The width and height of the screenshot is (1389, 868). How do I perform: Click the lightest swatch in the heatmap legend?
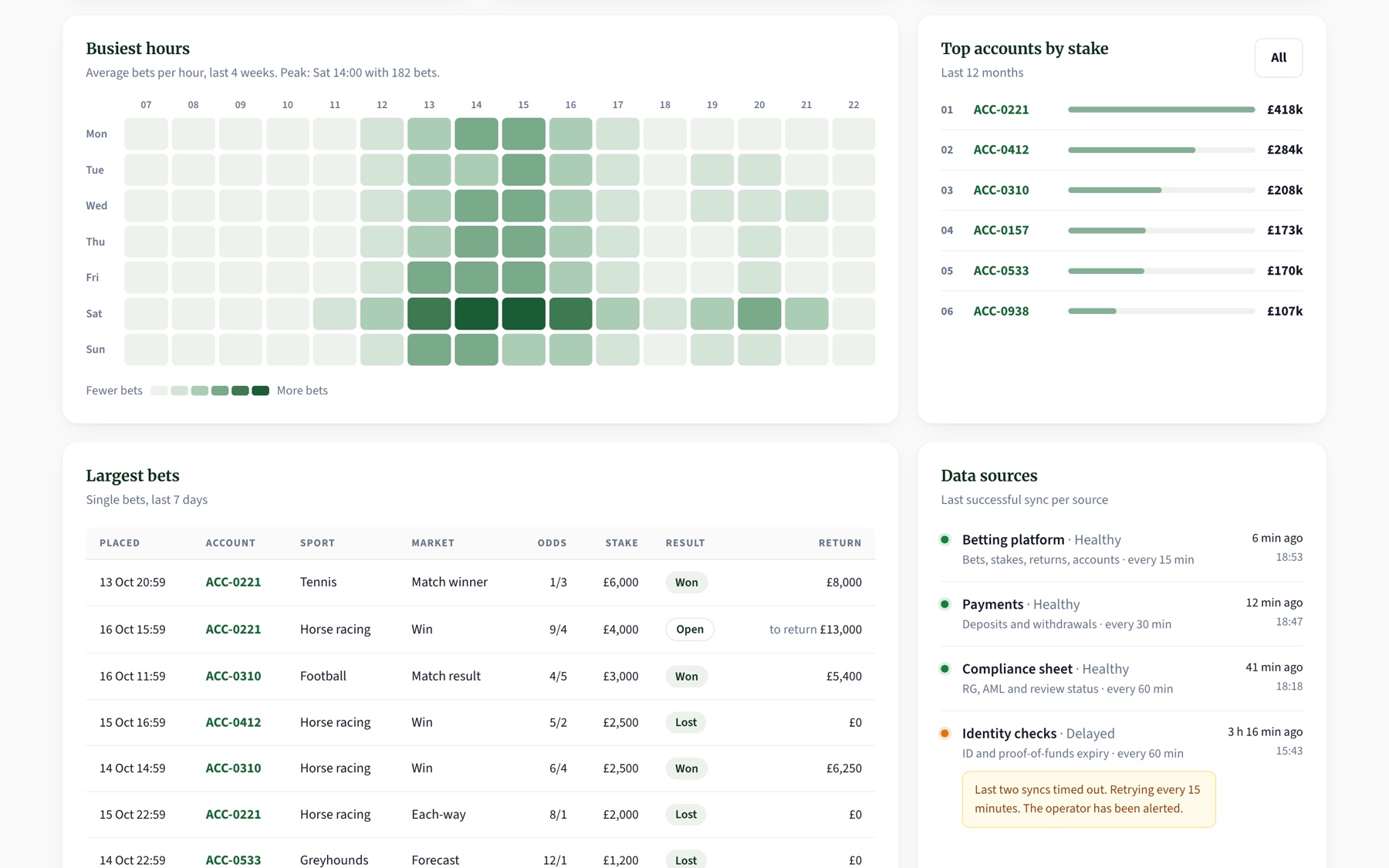(159, 390)
